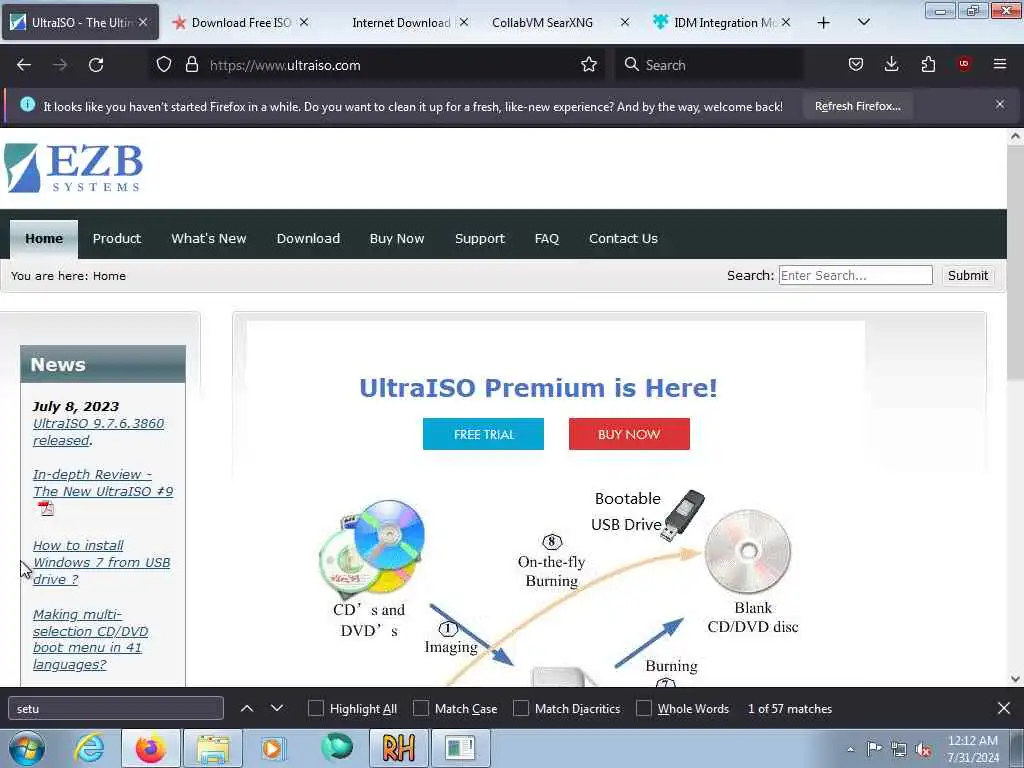The width and height of the screenshot is (1024, 768).
Task: Click the EZB Systems logo
Action: pos(73,168)
